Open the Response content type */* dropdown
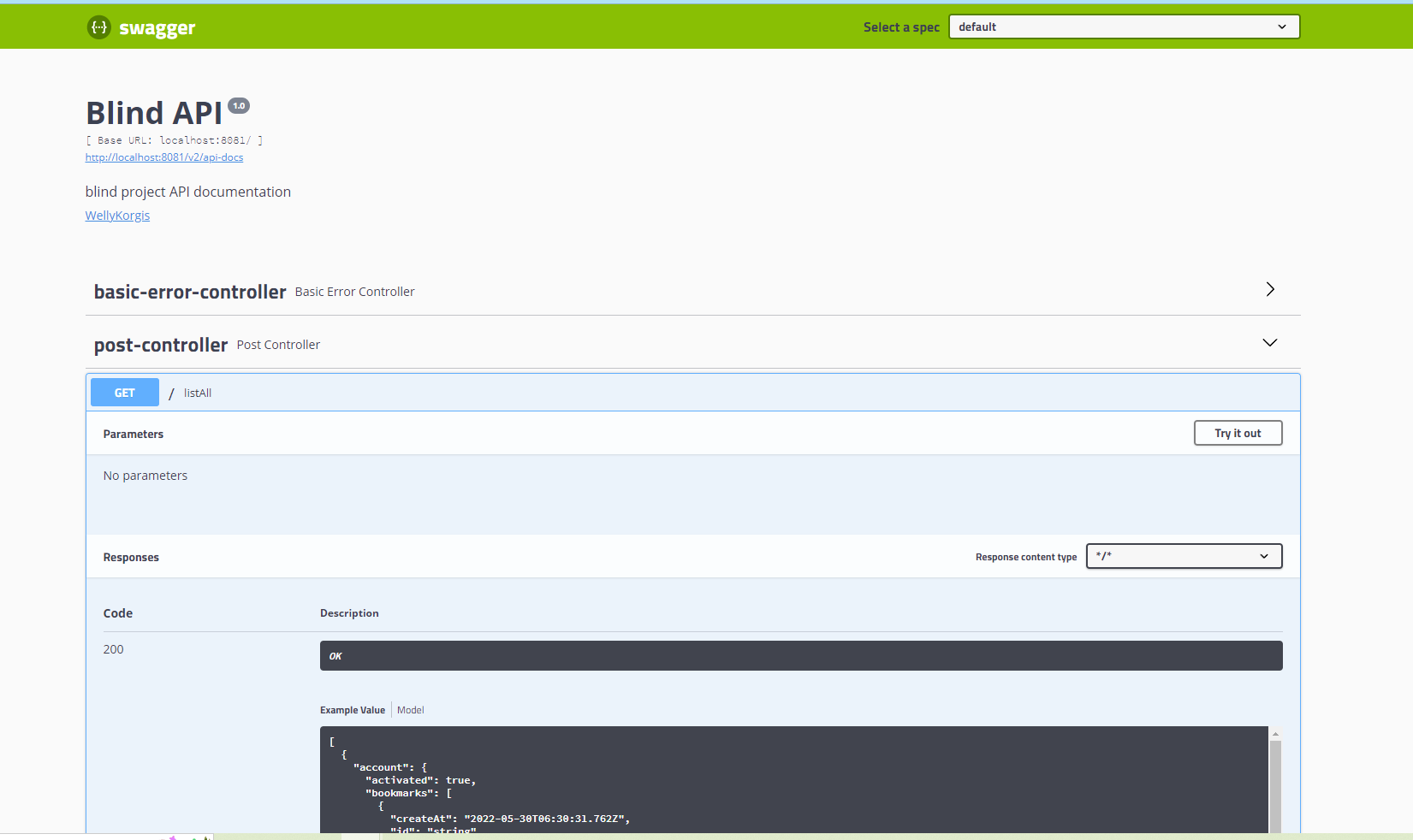The height and width of the screenshot is (840, 1413). [1184, 556]
